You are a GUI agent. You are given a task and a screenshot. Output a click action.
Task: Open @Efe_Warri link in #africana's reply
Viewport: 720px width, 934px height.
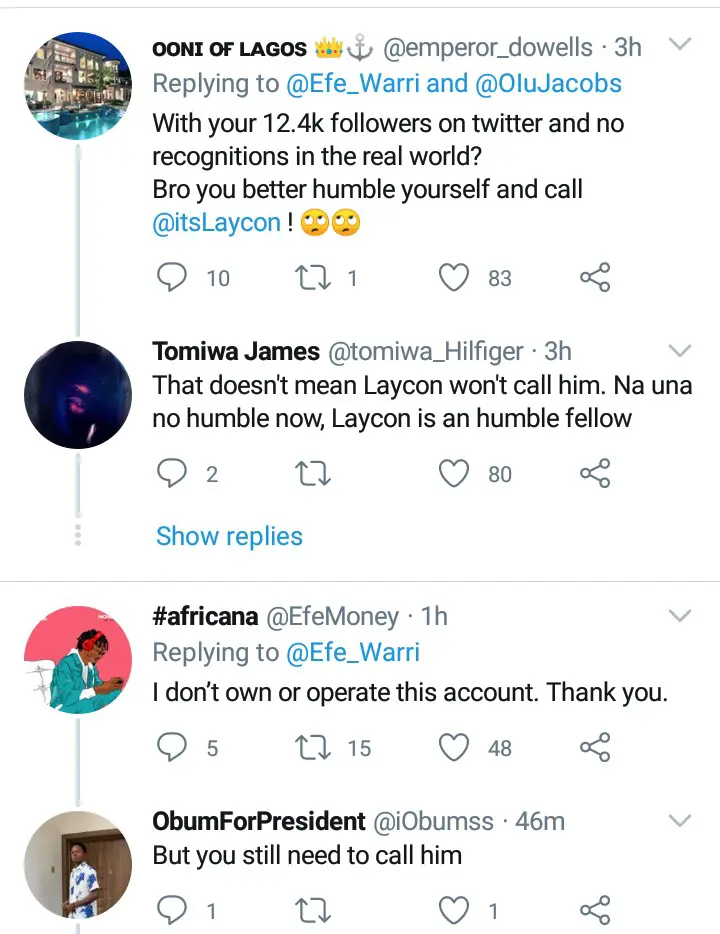(x=353, y=652)
